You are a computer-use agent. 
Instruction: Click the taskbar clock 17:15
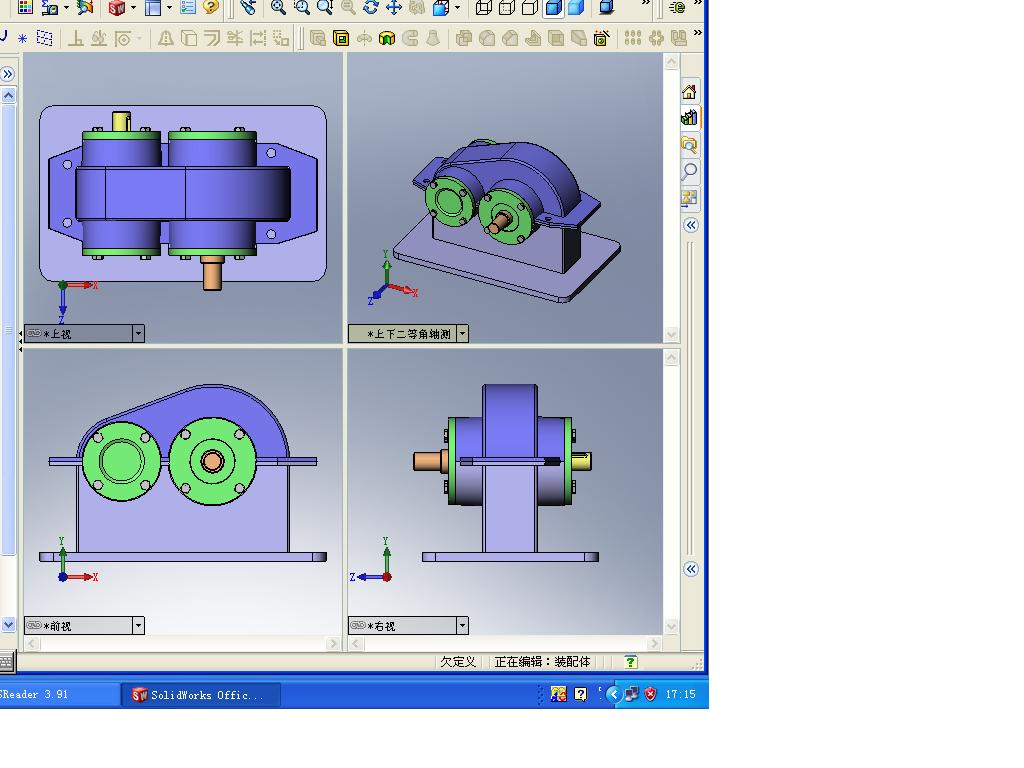click(680, 694)
